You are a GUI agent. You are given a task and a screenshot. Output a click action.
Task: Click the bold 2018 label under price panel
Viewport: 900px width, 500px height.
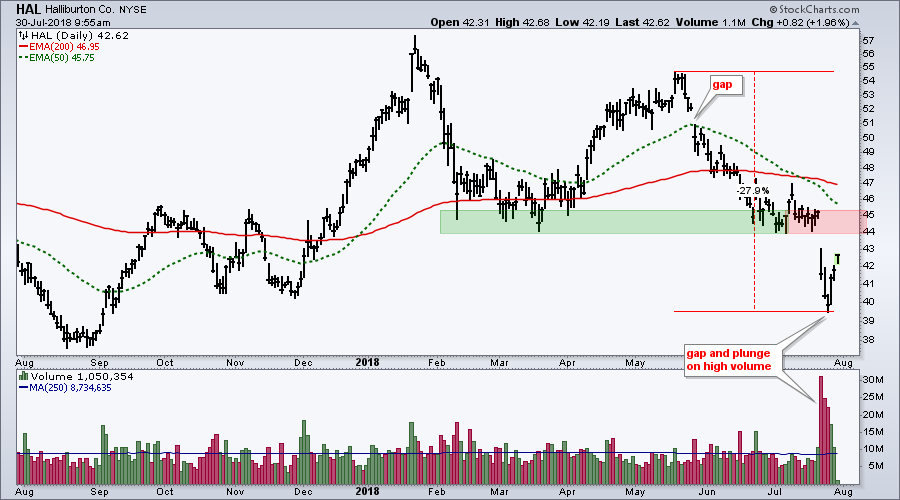pos(367,362)
